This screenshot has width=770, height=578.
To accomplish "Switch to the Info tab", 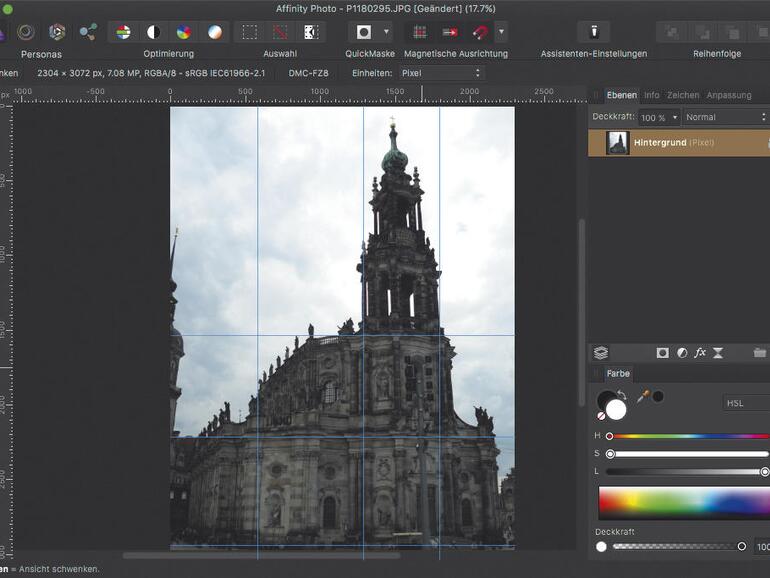I will click(651, 95).
